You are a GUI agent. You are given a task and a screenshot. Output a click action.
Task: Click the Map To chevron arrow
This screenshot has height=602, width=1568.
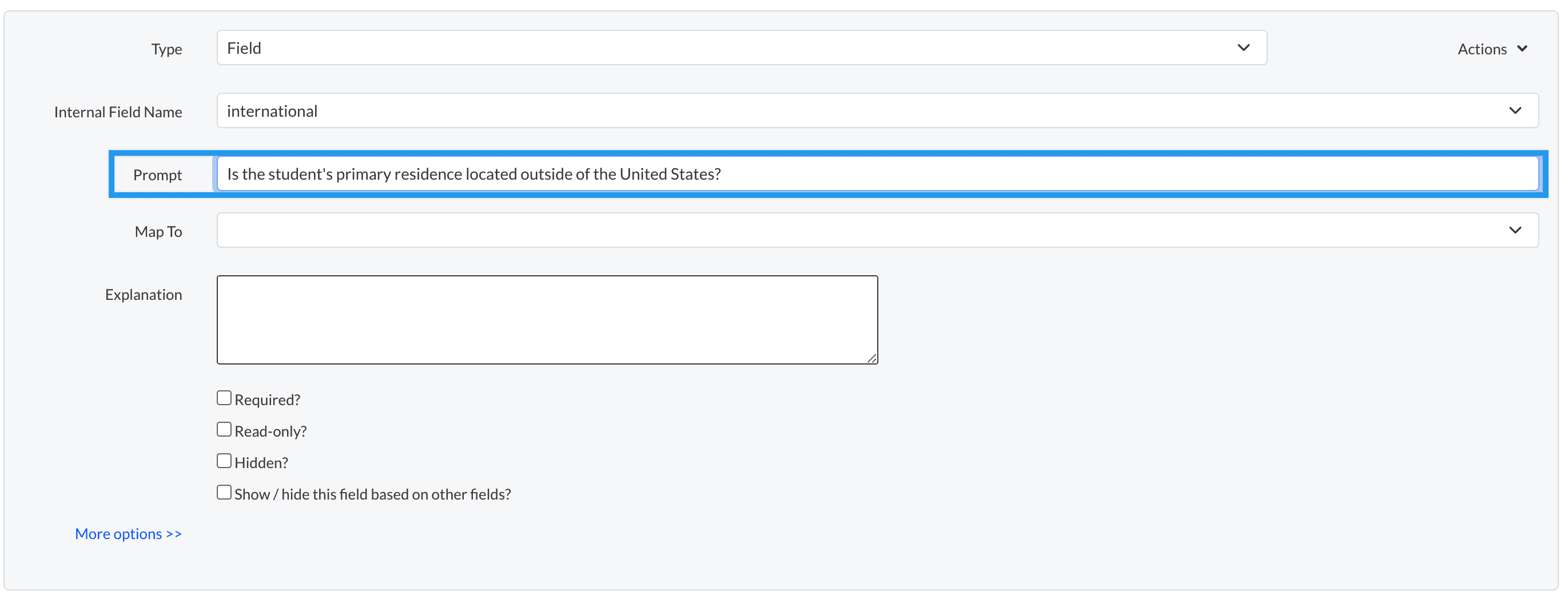pos(1515,230)
